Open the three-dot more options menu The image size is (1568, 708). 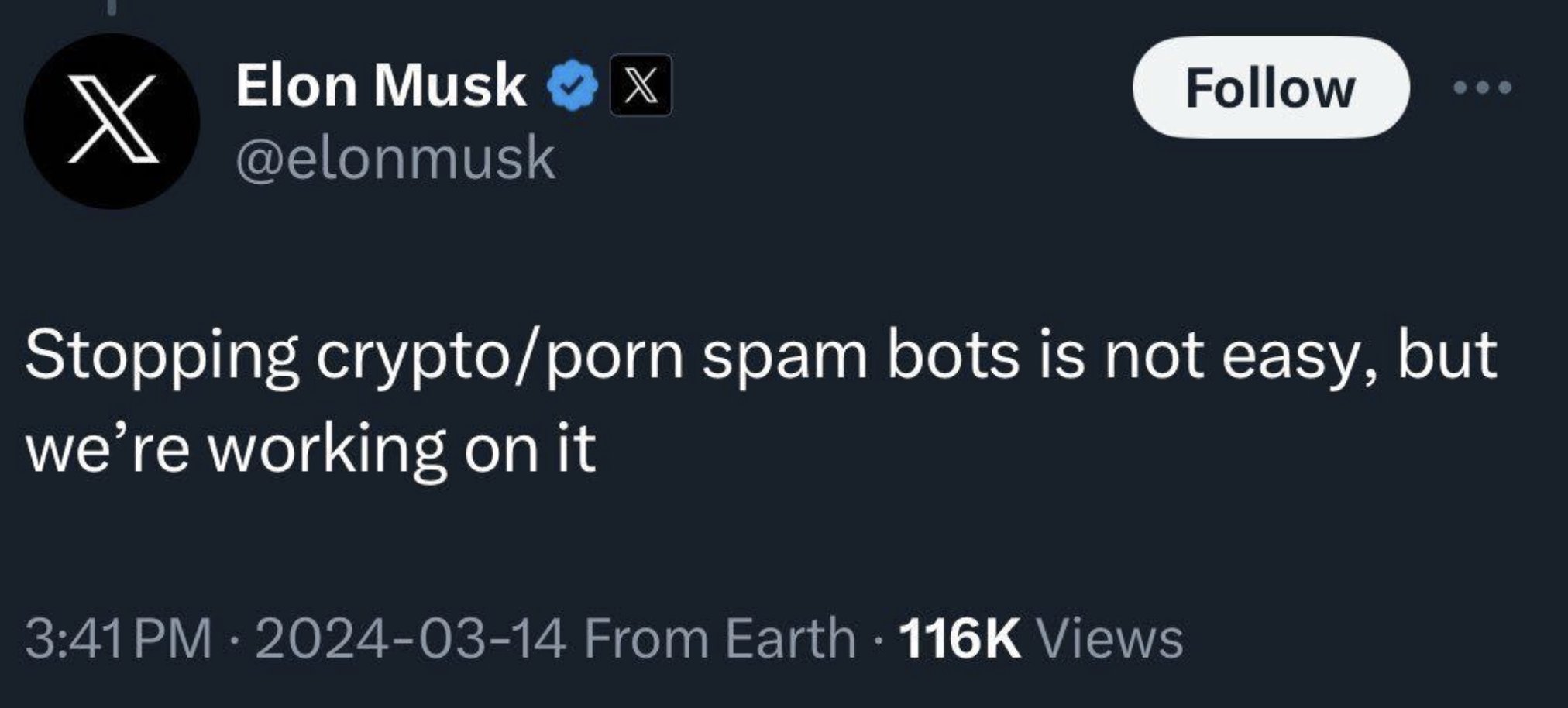[x=1483, y=88]
